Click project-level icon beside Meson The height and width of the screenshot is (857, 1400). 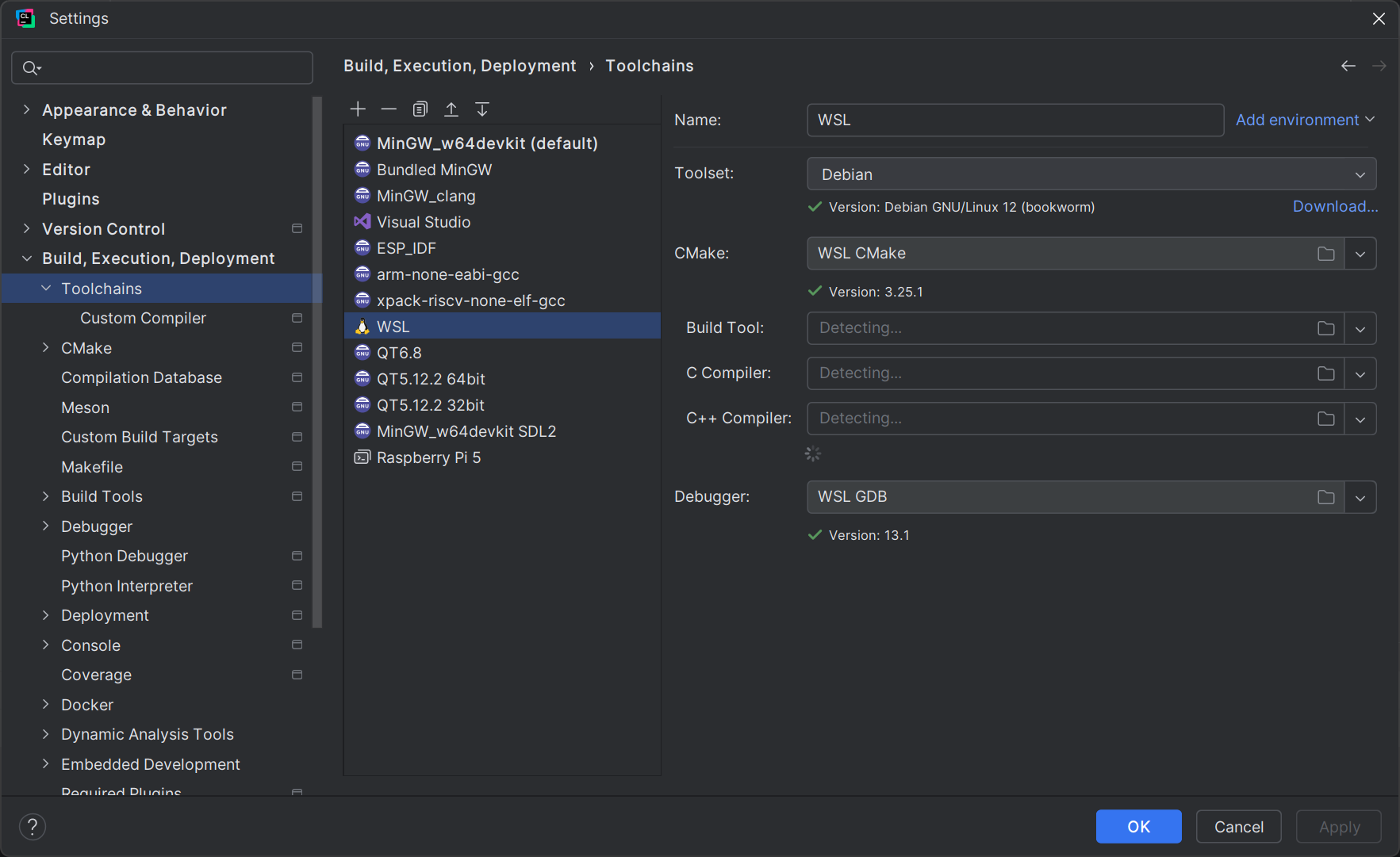[x=297, y=407]
